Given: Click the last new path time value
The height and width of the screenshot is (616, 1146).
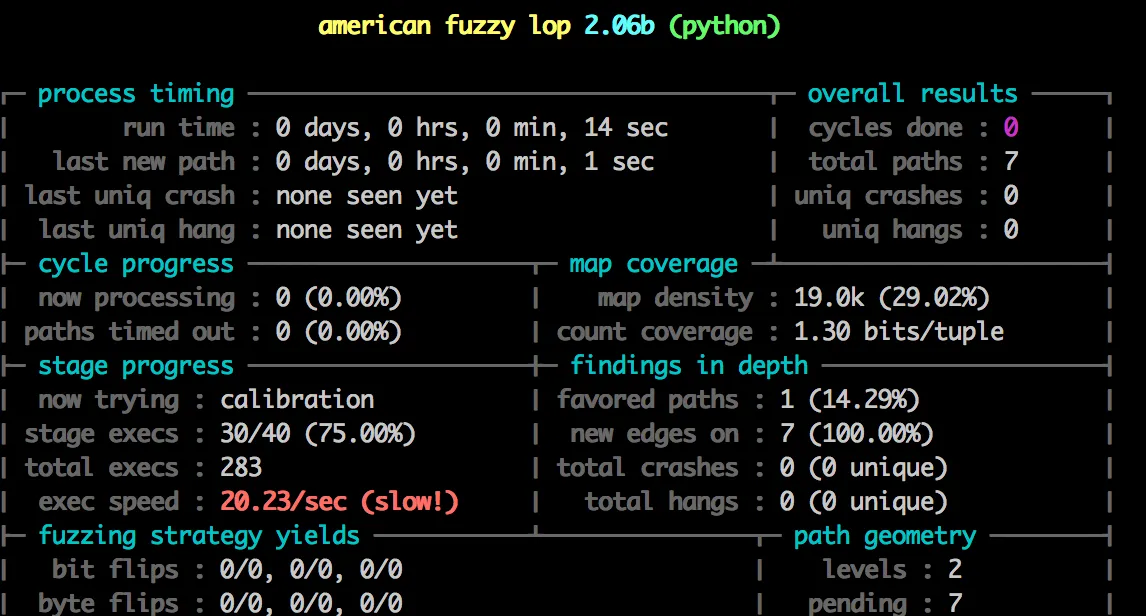Looking at the screenshot, I should 464,162.
